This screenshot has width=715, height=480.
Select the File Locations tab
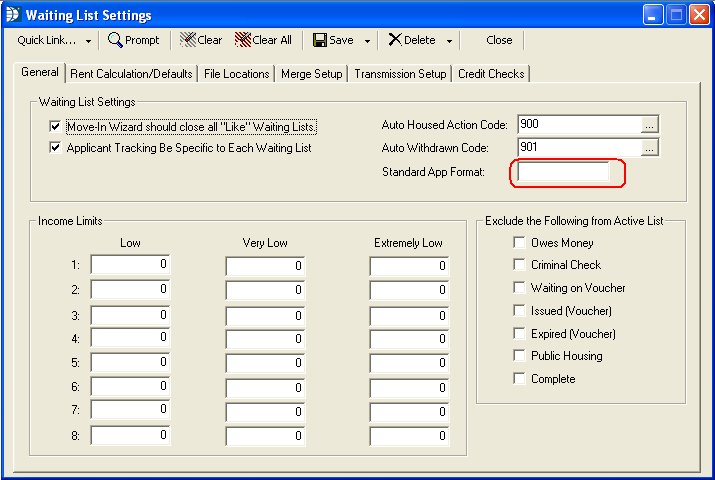[x=236, y=74]
